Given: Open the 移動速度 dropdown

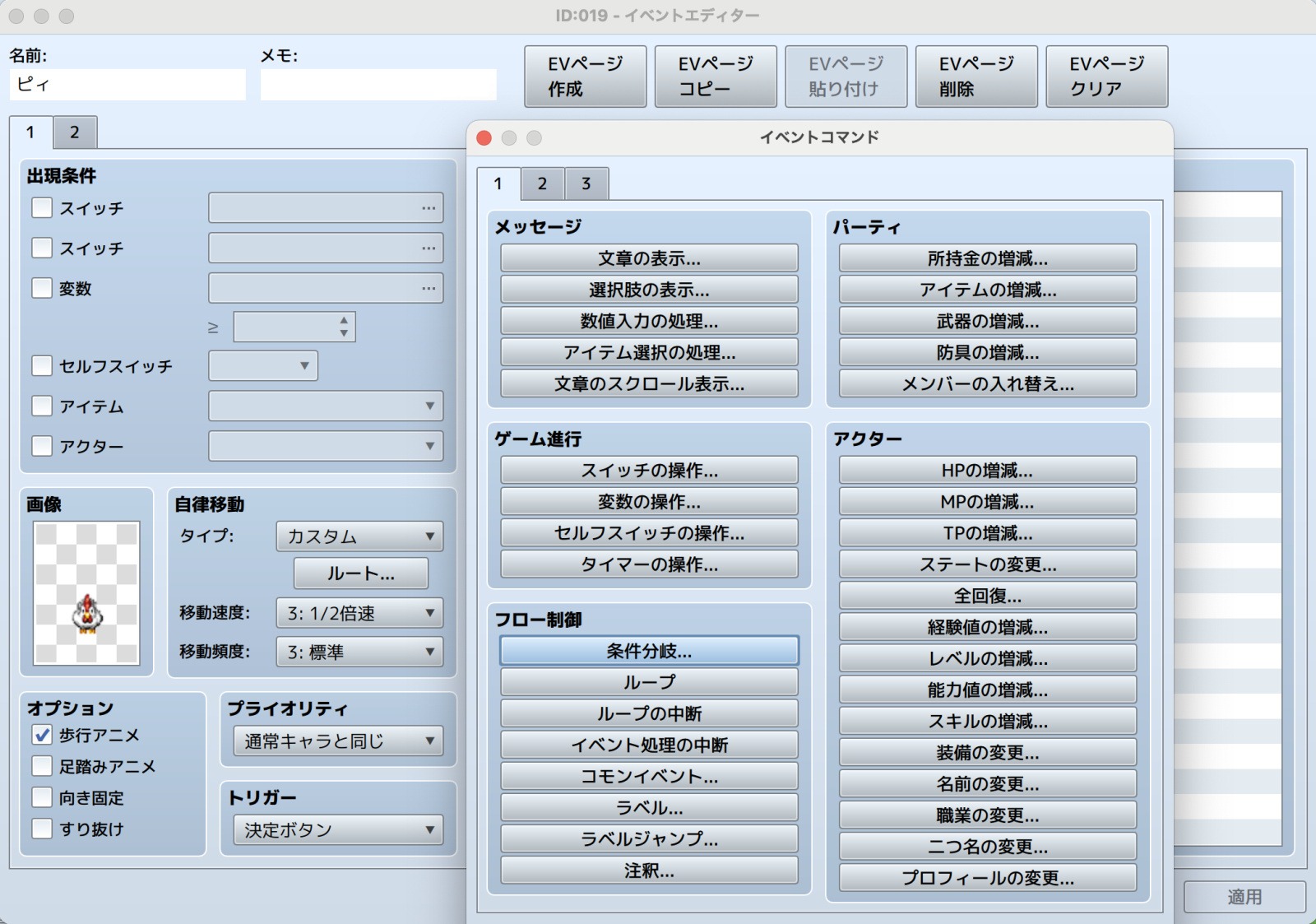Looking at the screenshot, I should (359, 613).
